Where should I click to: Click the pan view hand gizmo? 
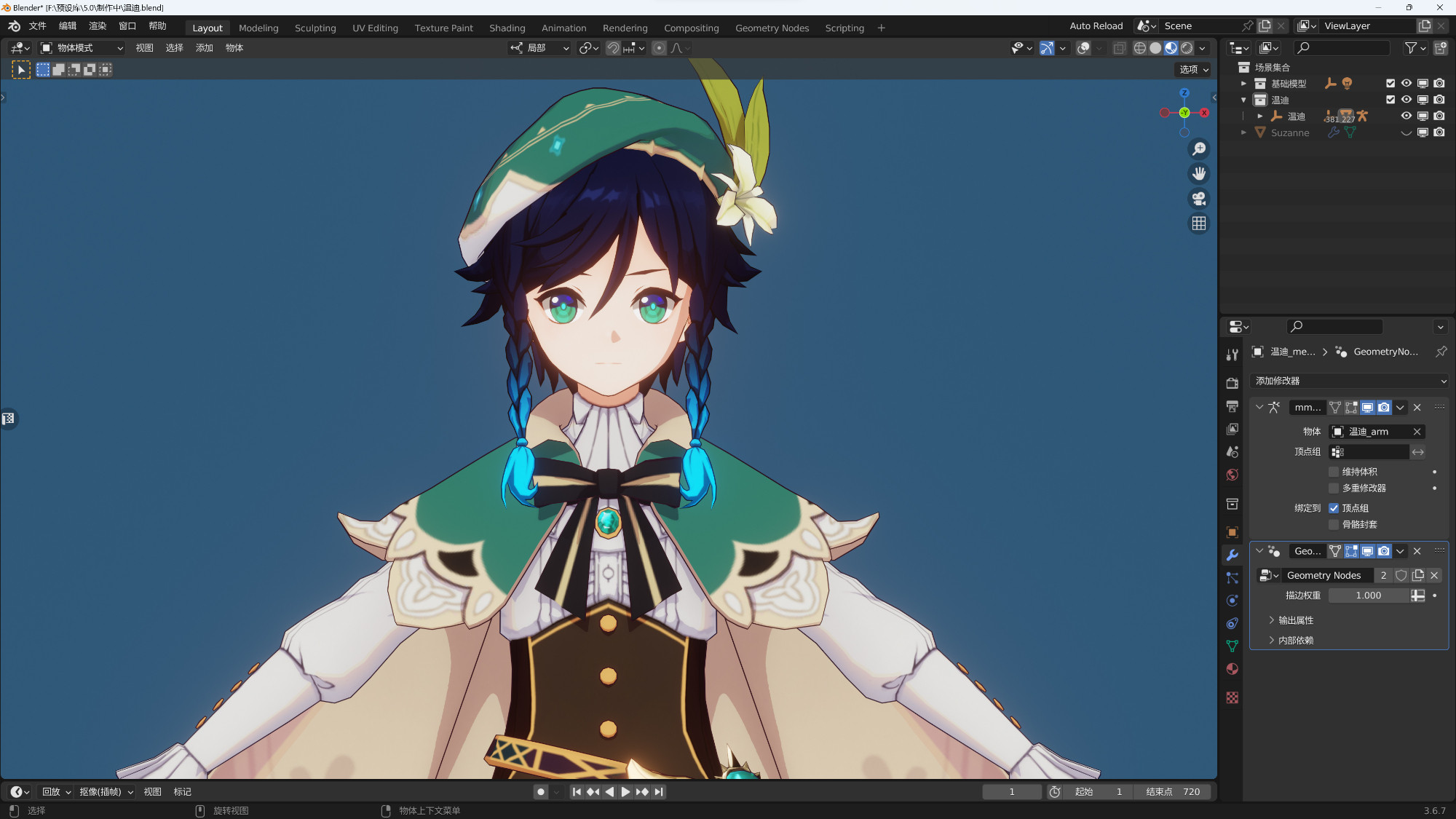point(1198,174)
